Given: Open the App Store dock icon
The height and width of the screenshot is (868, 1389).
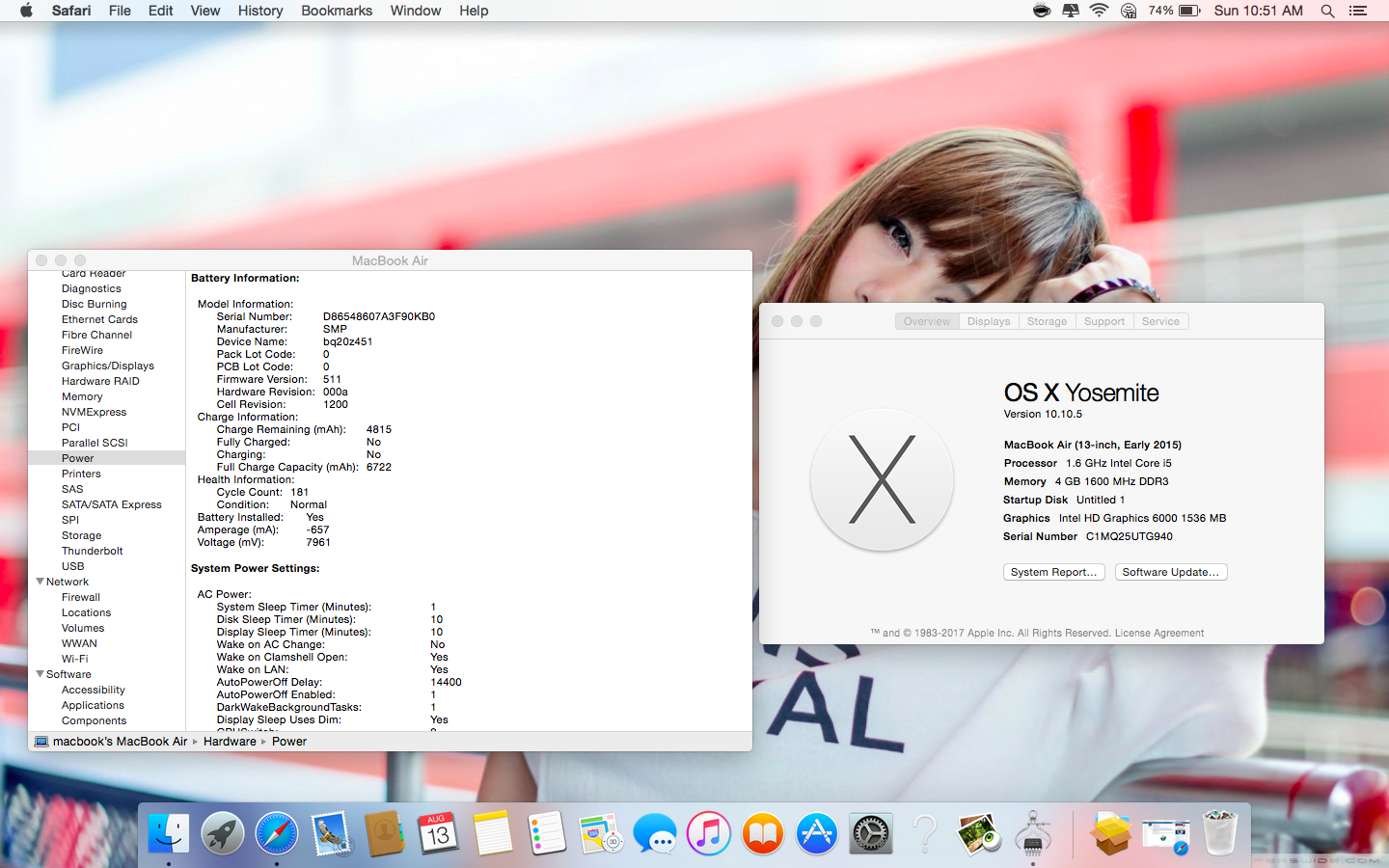Looking at the screenshot, I should (817, 833).
